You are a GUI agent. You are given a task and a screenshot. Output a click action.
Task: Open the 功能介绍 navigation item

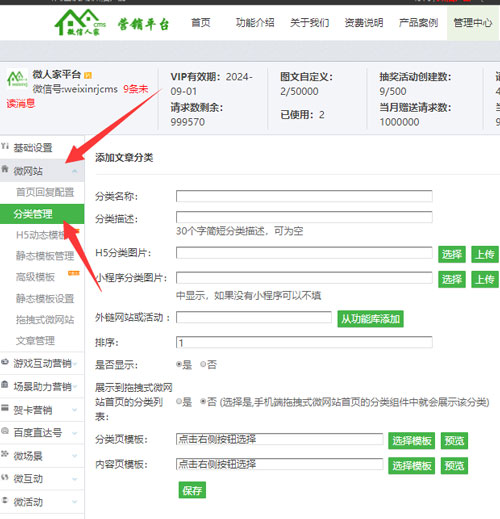[x=255, y=23]
